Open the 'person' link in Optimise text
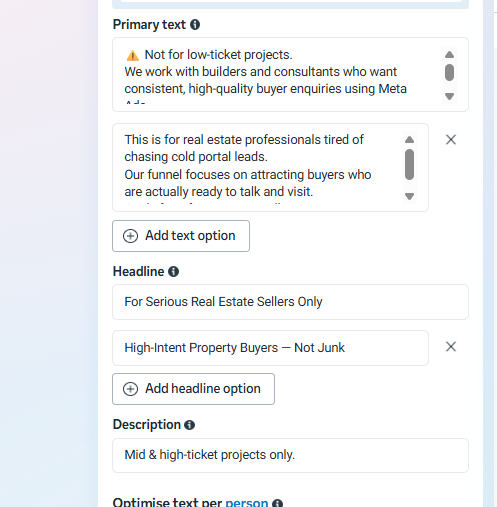The image size is (497, 507). tap(247, 503)
